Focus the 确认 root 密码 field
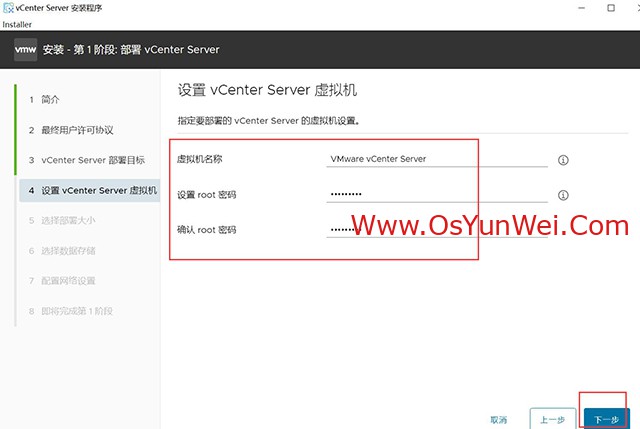Image resolution: width=640 pixels, height=429 pixels. [437, 229]
